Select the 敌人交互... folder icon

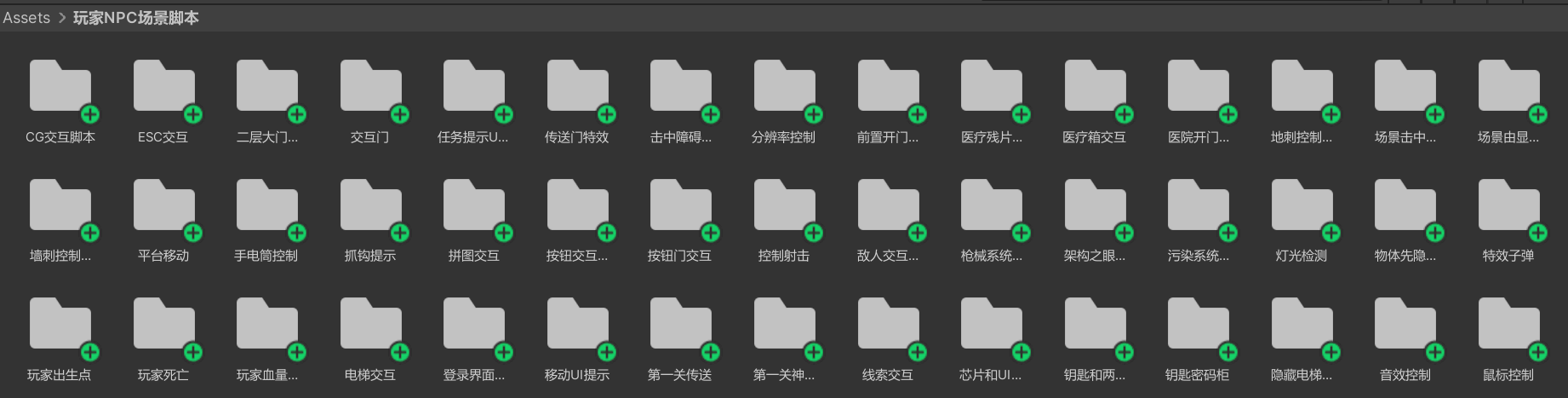tap(888, 205)
